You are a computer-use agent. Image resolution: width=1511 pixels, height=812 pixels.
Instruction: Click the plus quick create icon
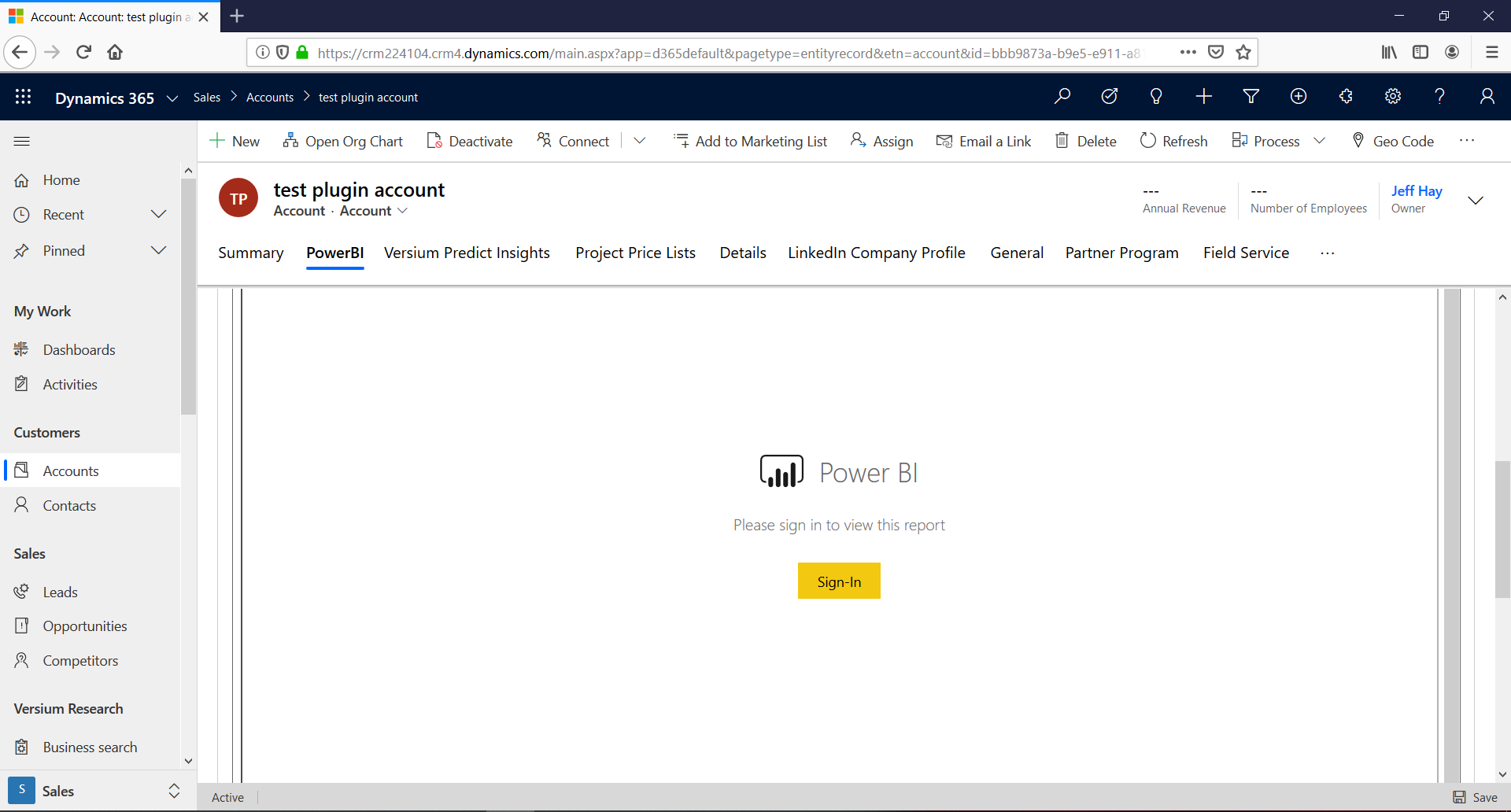click(x=1204, y=96)
